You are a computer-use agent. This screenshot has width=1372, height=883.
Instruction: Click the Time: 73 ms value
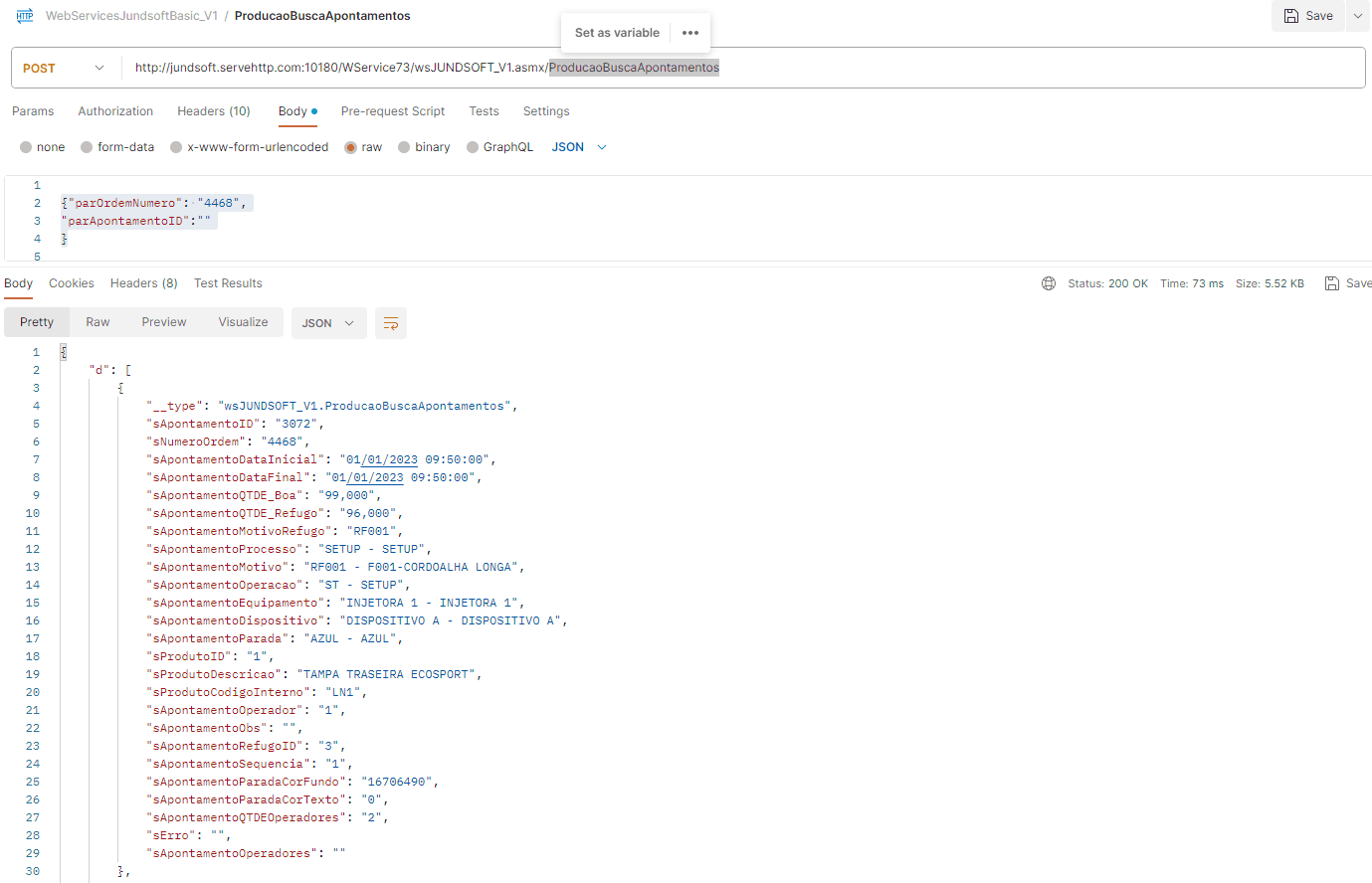1192,283
